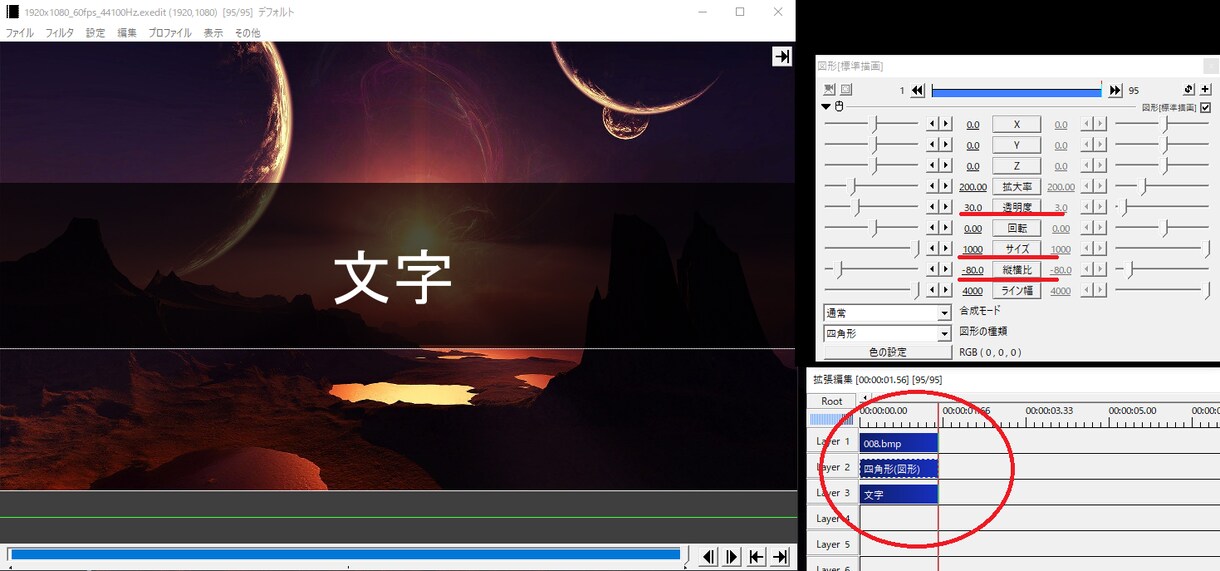
Task: Decrease 縦横比 with left arrow stepper
Action: pos(933,270)
